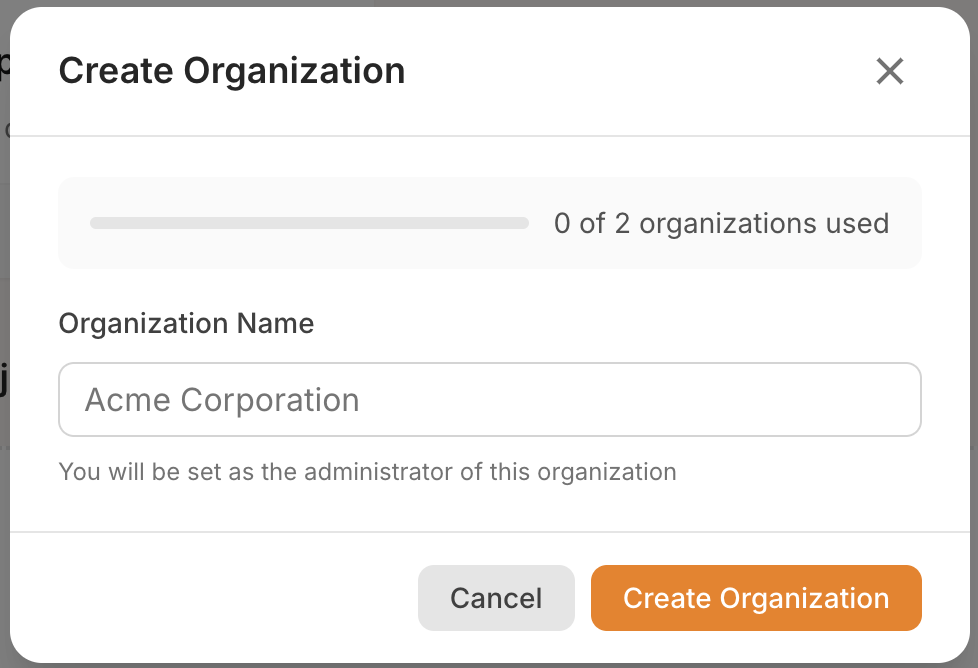Click the word "administrator" in helper text
This screenshot has height=668, width=978.
(385, 471)
